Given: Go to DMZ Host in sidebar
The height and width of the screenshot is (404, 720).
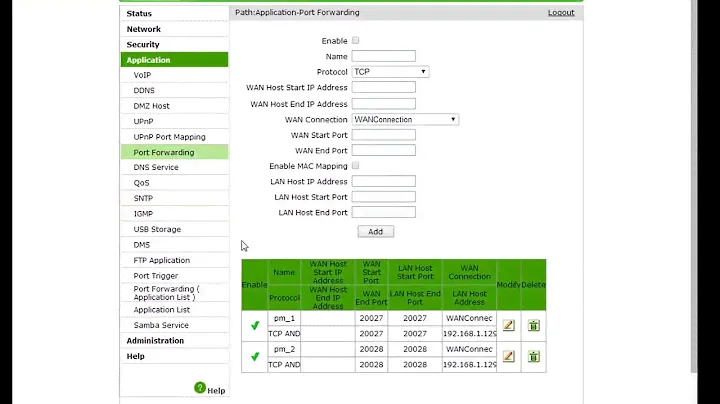Looking at the screenshot, I should [x=152, y=106].
